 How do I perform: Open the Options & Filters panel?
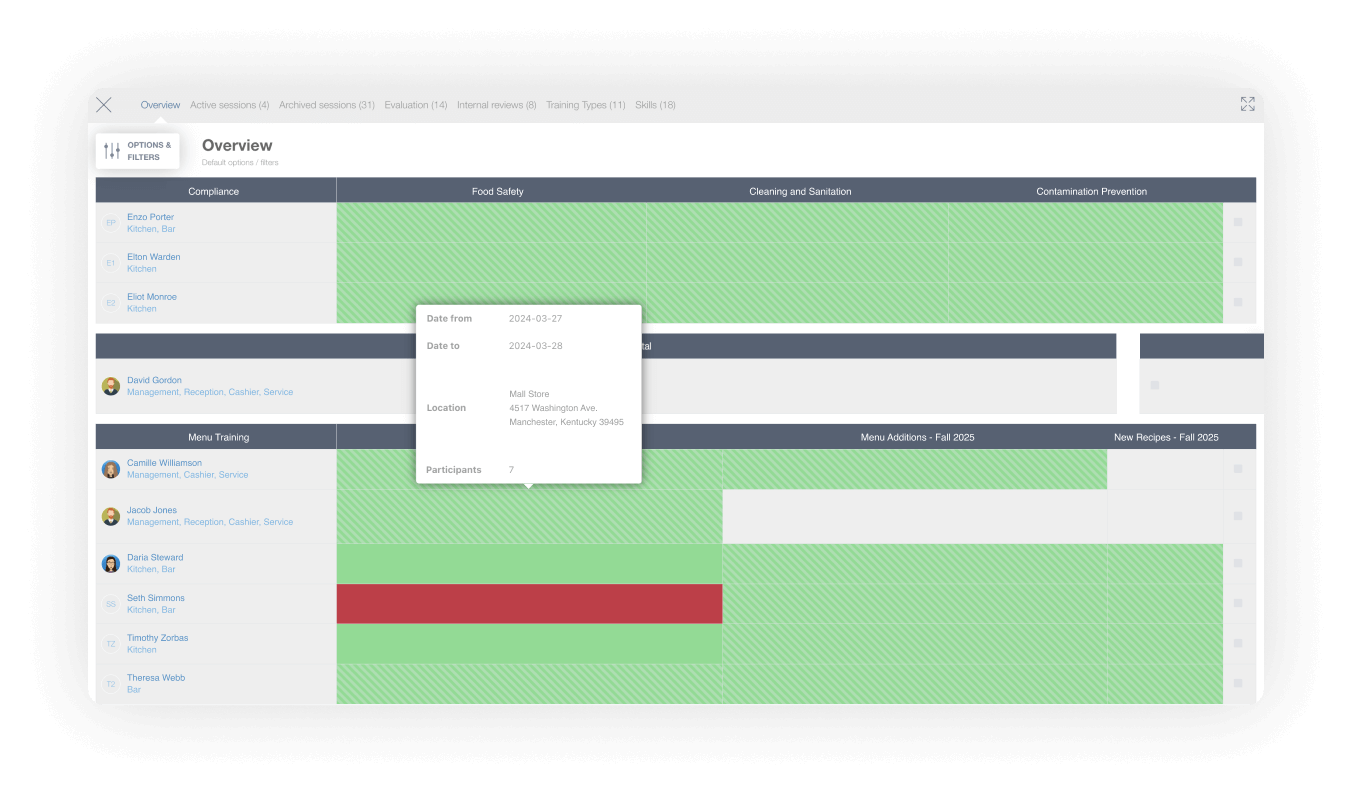tap(138, 151)
